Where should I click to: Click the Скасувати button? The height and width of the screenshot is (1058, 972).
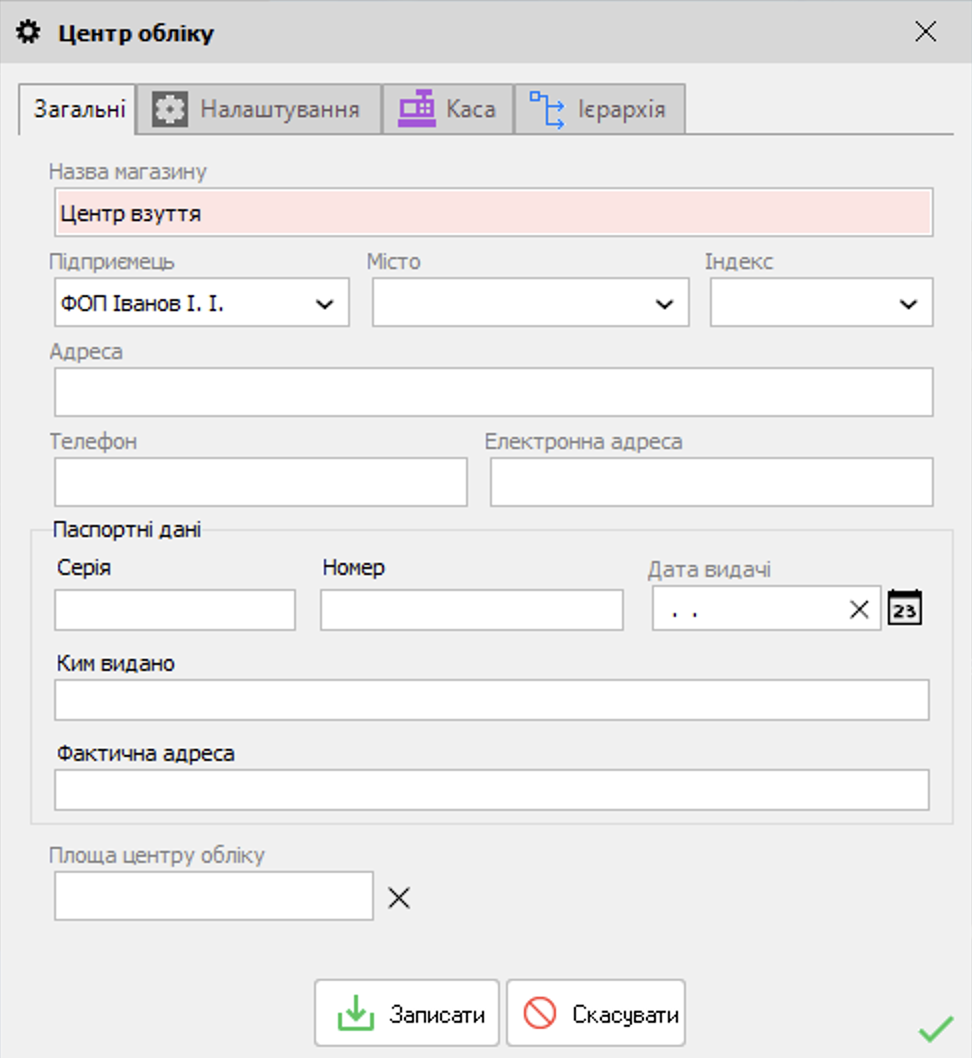pyautogui.click(x=596, y=1013)
